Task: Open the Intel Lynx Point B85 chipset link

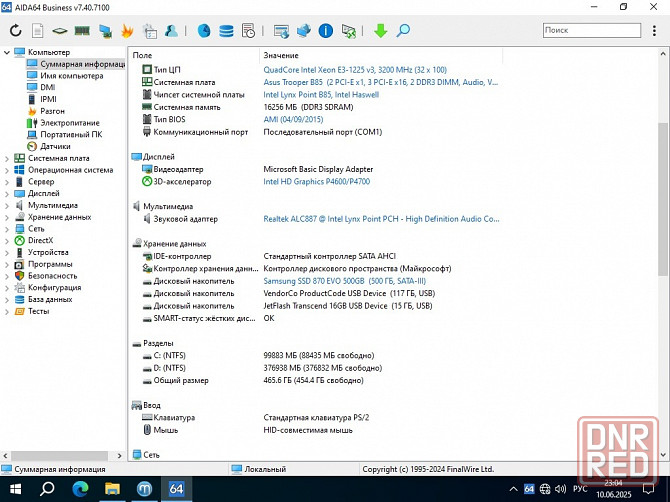Action: click(x=321, y=94)
